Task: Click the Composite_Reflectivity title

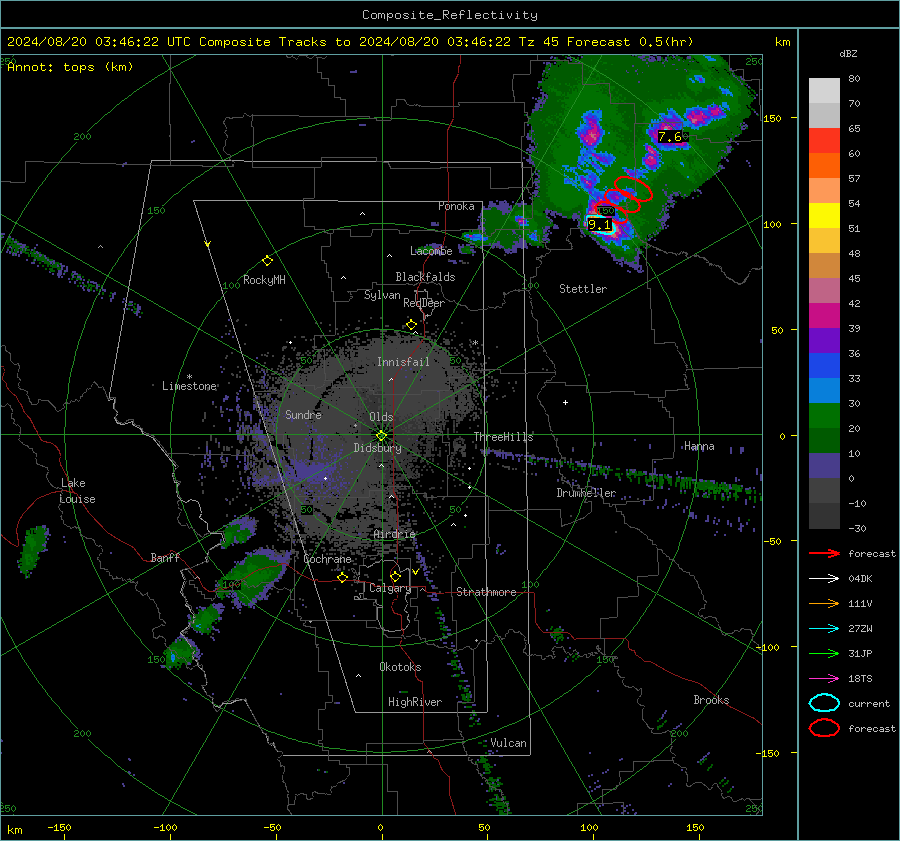Action: (x=449, y=15)
